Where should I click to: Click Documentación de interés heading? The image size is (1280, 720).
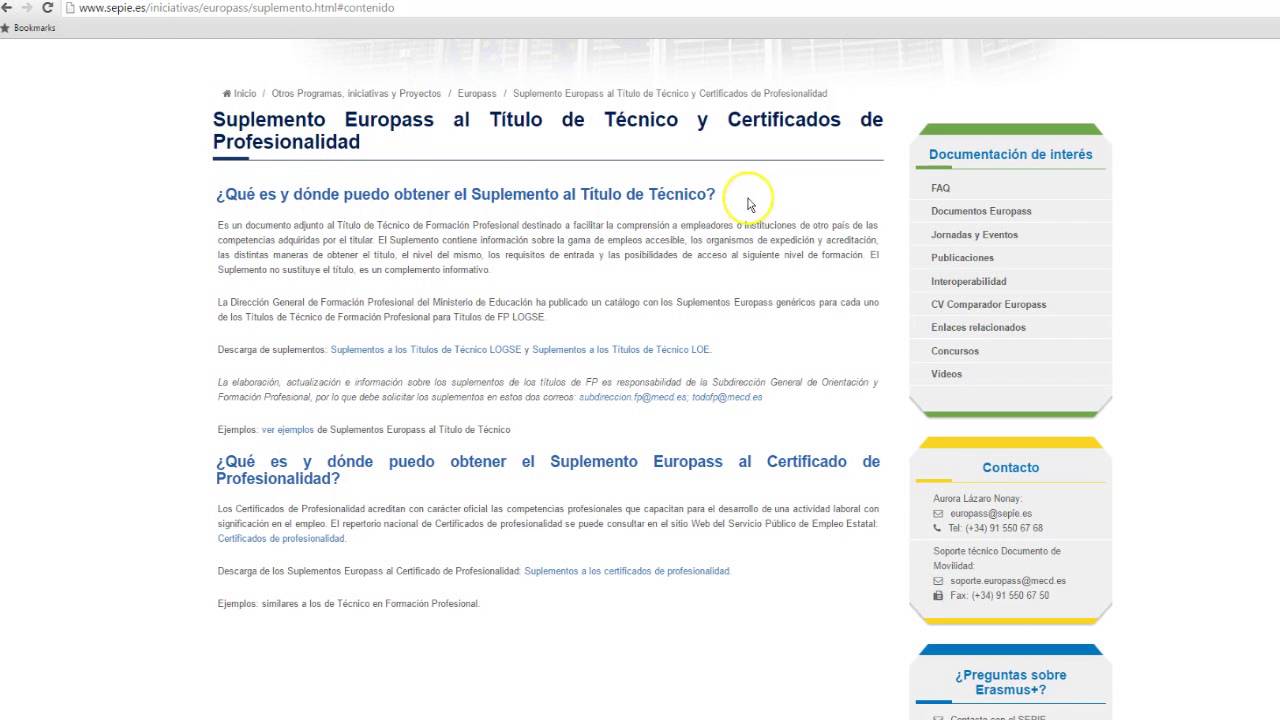[x=1010, y=154]
